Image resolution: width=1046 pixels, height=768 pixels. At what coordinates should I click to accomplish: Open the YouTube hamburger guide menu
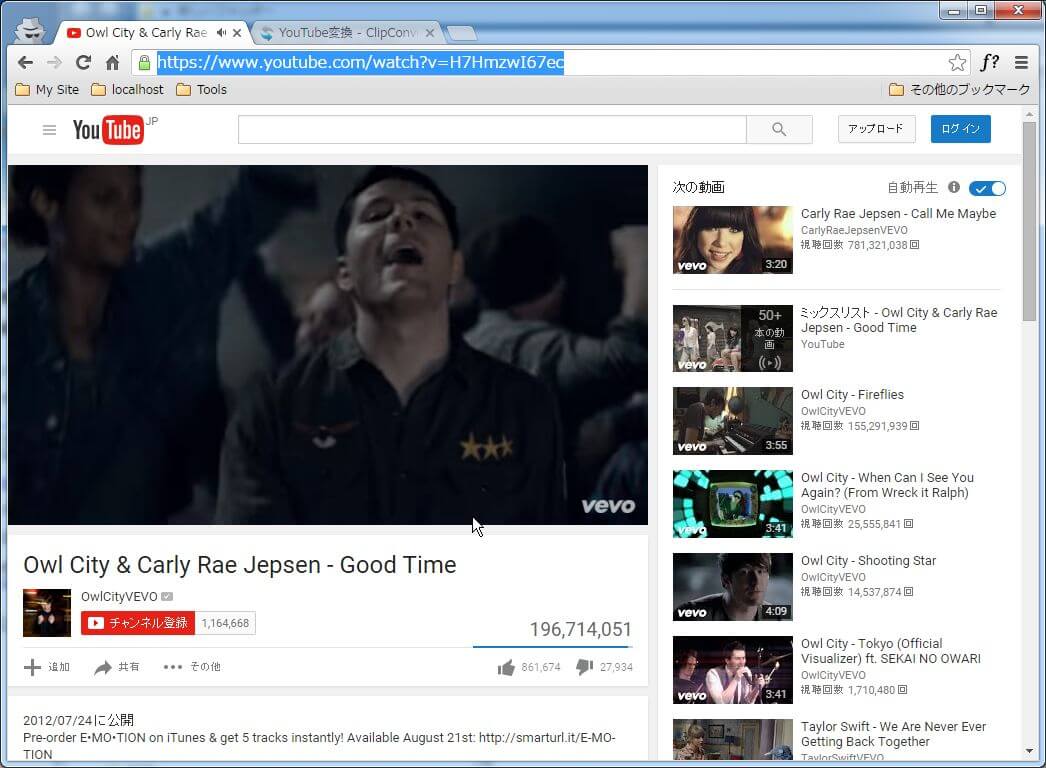pyautogui.click(x=49, y=130)
